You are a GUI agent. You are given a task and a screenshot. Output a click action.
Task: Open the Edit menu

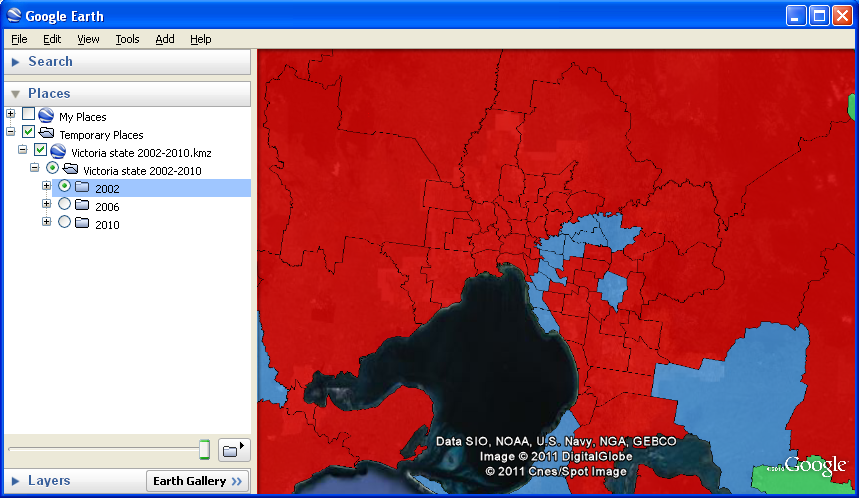coord(52,39)
